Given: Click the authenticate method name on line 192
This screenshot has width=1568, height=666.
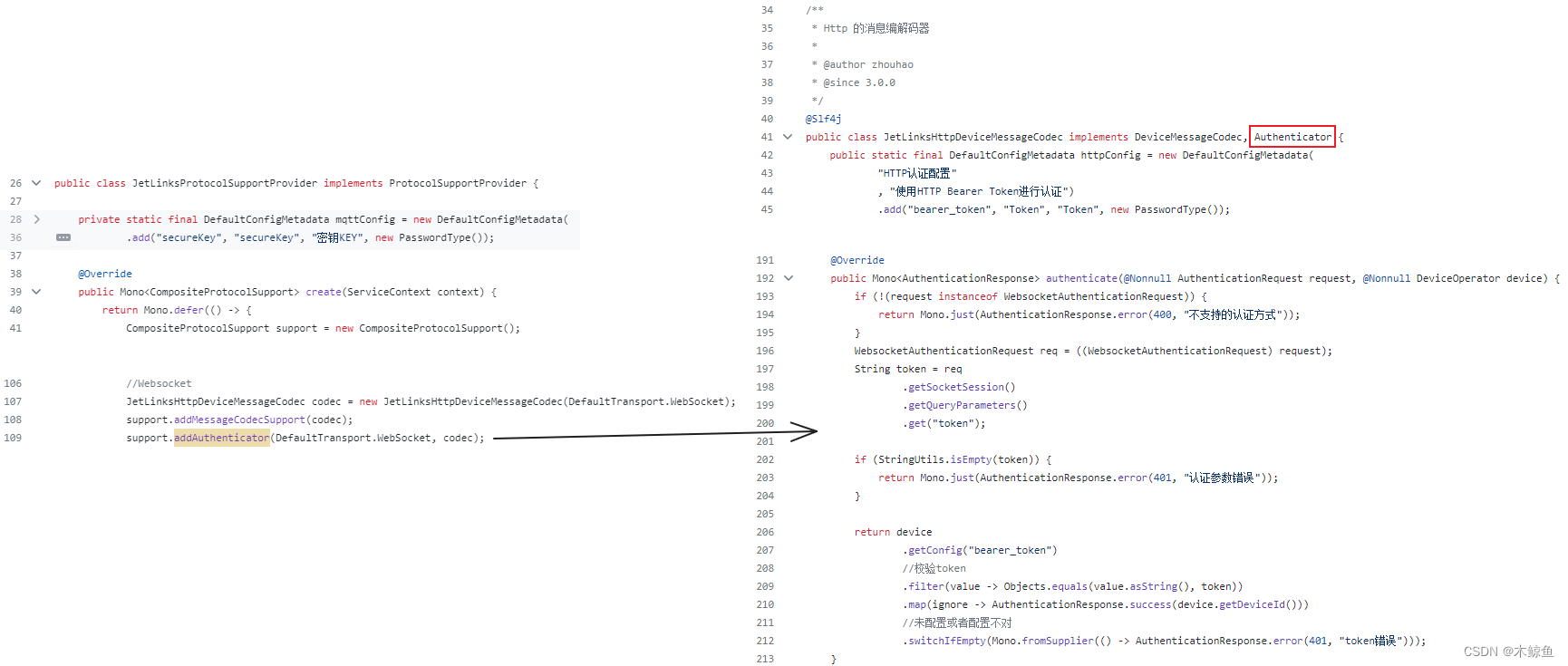Looking at the screenshot, I should coord(1082,278).
